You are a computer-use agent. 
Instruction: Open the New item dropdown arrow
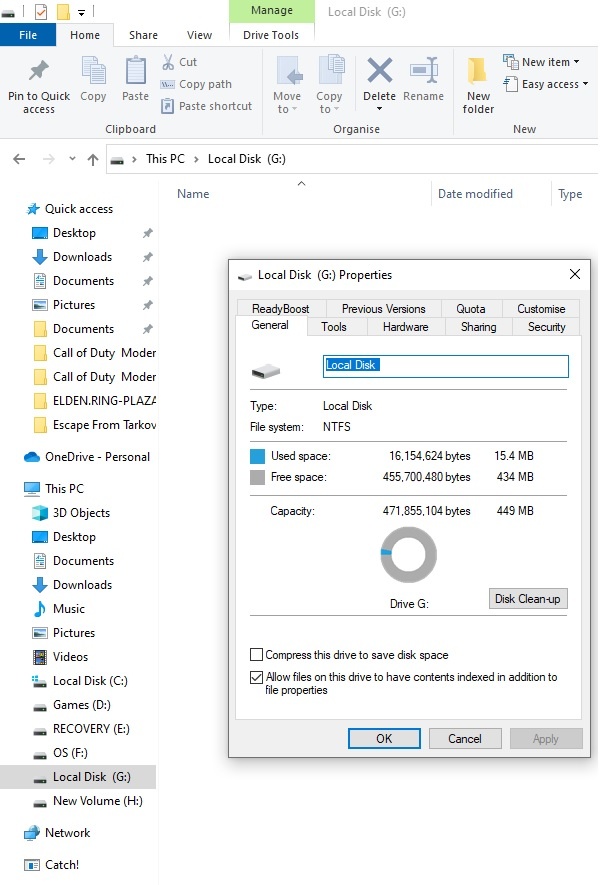coord(577,62)
